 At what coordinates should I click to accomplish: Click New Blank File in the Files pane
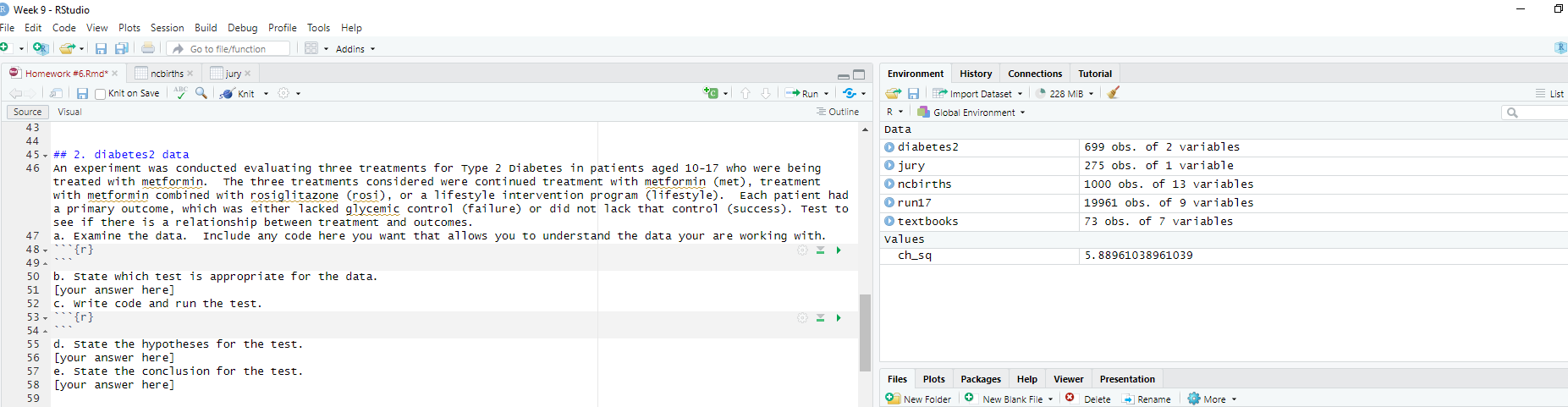[1009, 399]
